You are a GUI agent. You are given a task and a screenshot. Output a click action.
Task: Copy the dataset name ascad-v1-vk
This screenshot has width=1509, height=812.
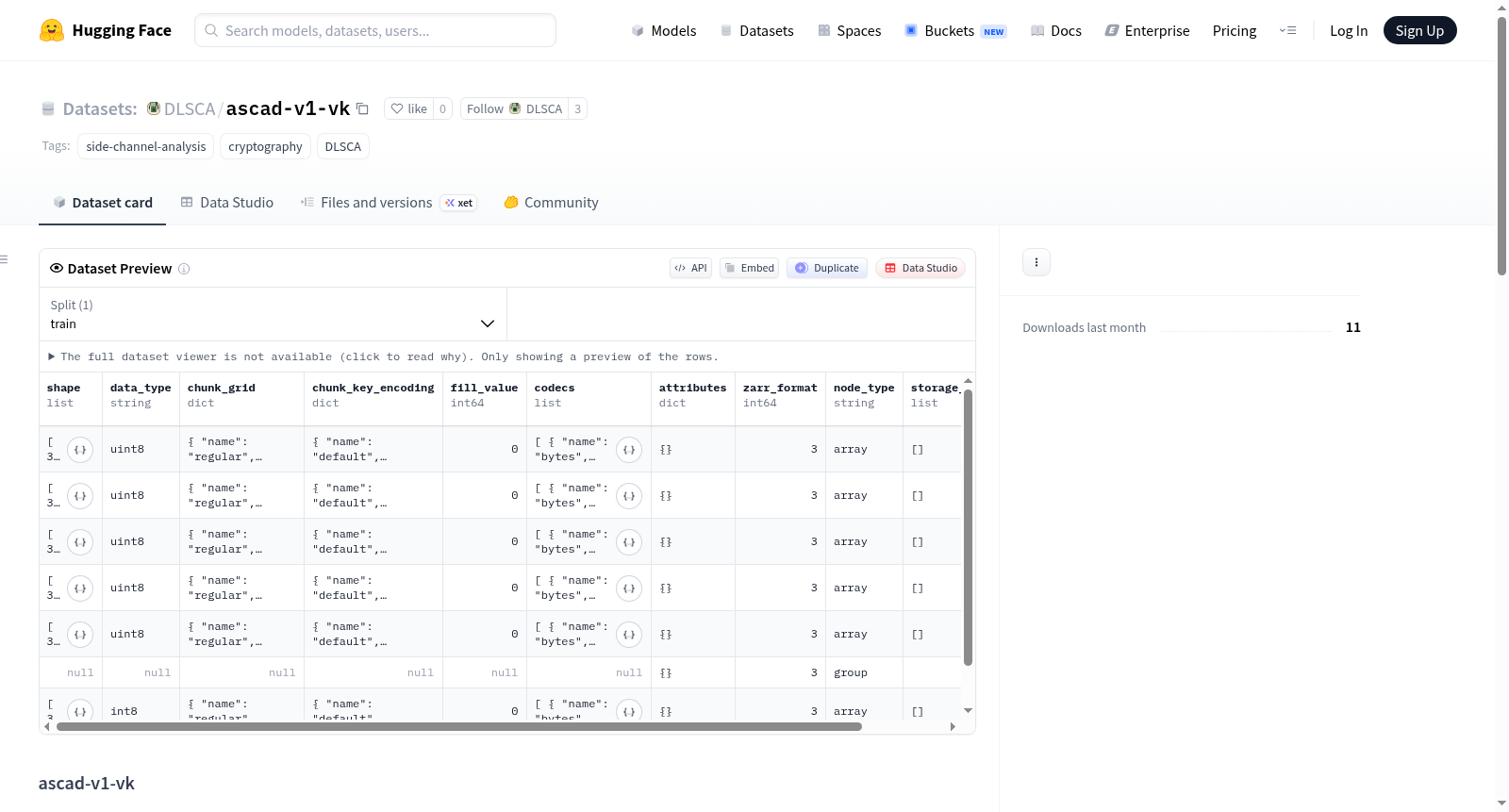pyautogui.click(x=362, y=108)
